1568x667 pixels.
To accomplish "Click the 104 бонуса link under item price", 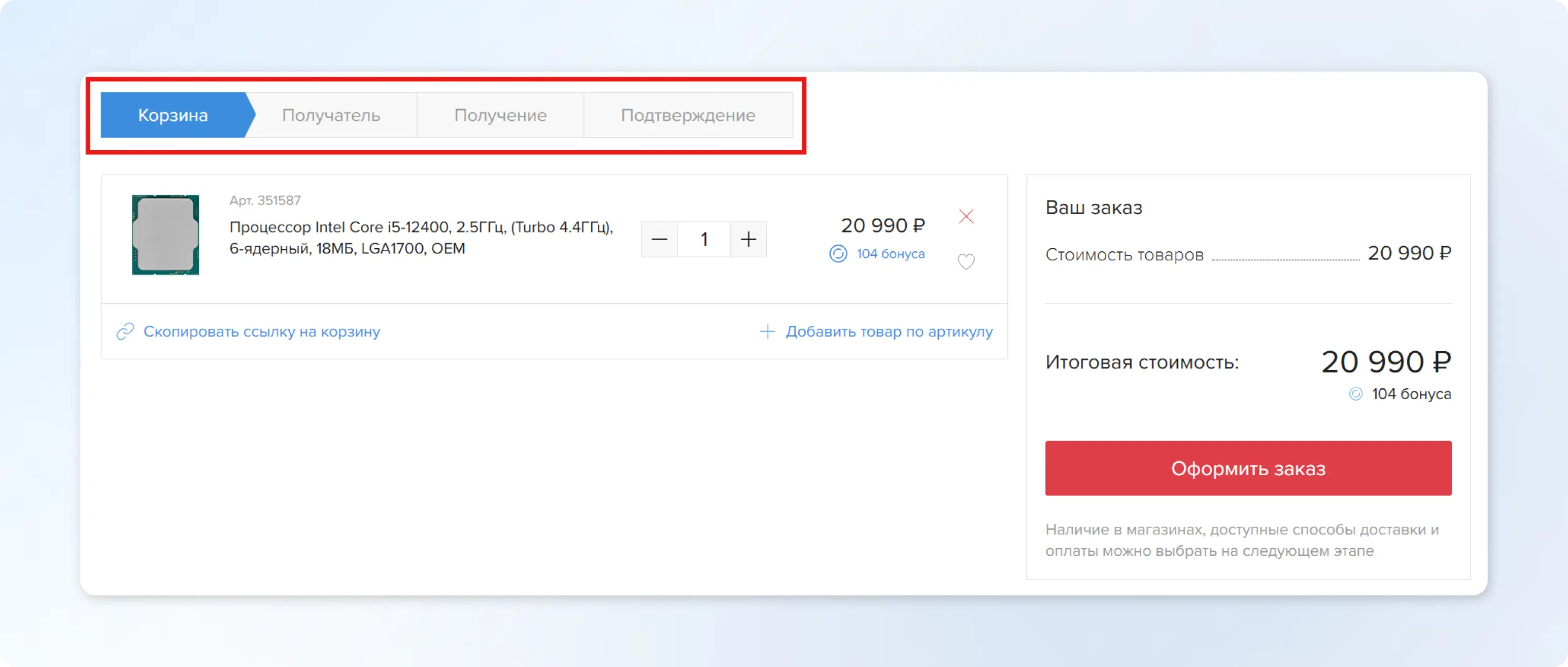I will [890, 253].
